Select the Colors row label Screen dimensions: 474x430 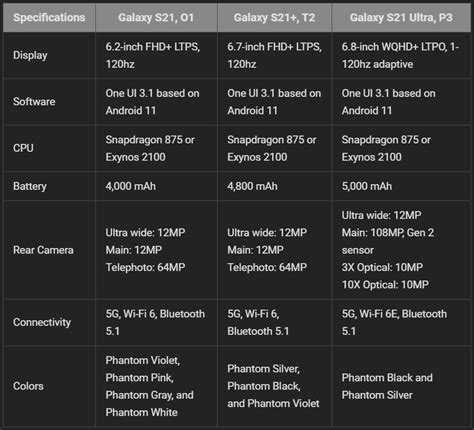click(28, 386)
